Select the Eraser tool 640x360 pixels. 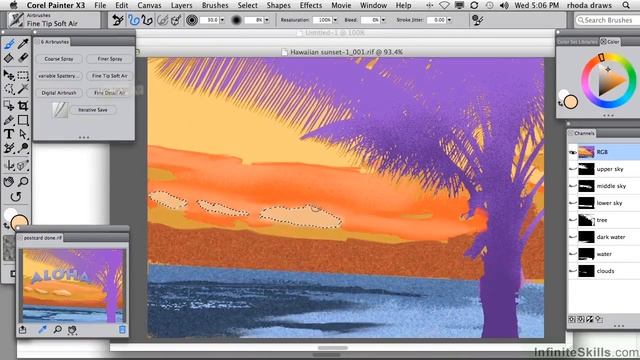pos(23,58)
